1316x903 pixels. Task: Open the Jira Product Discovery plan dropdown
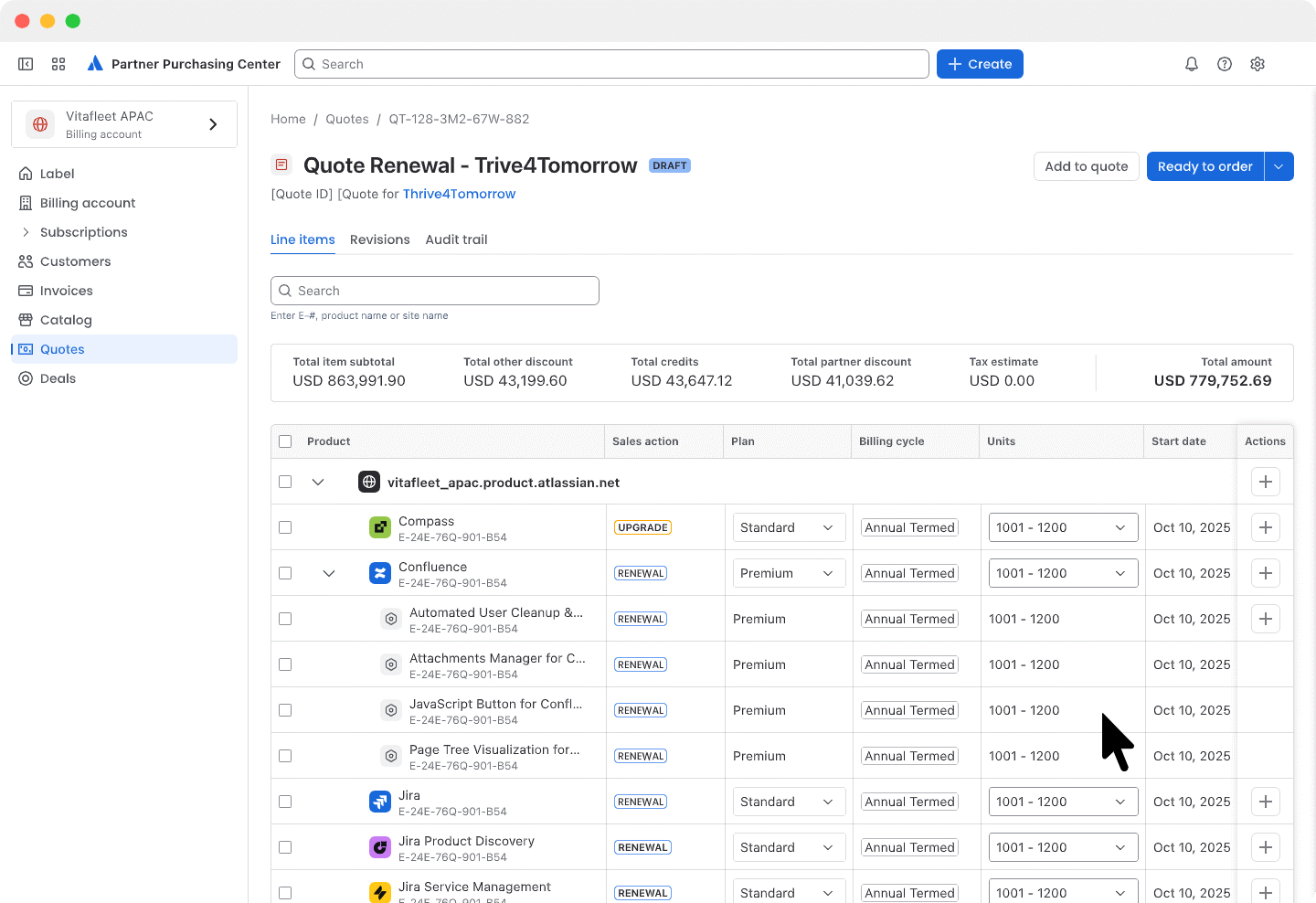788,847
